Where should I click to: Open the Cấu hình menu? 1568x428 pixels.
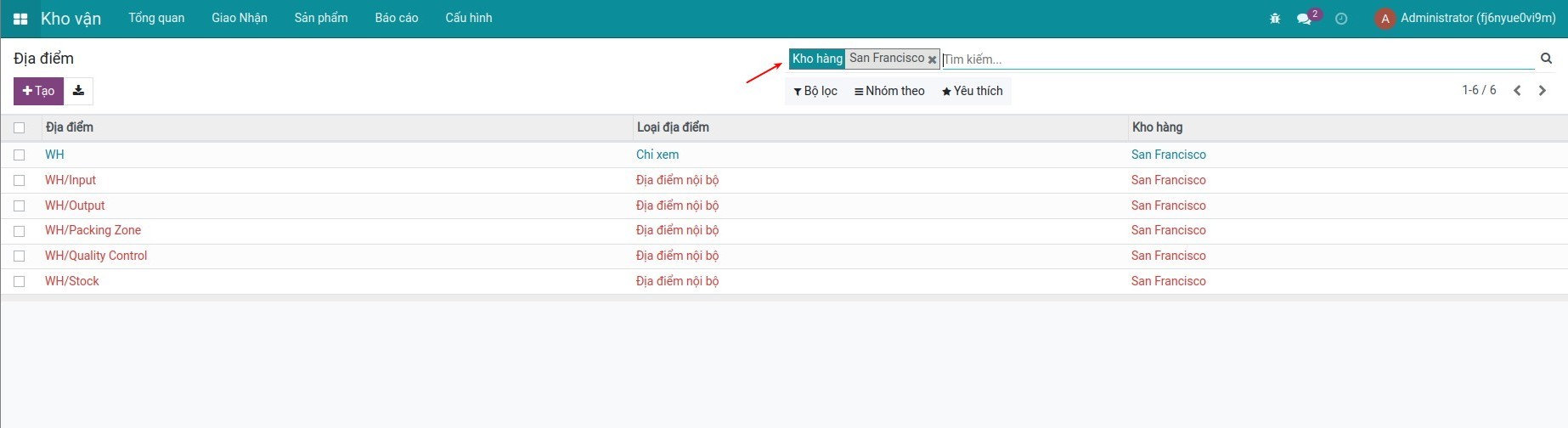468,18
